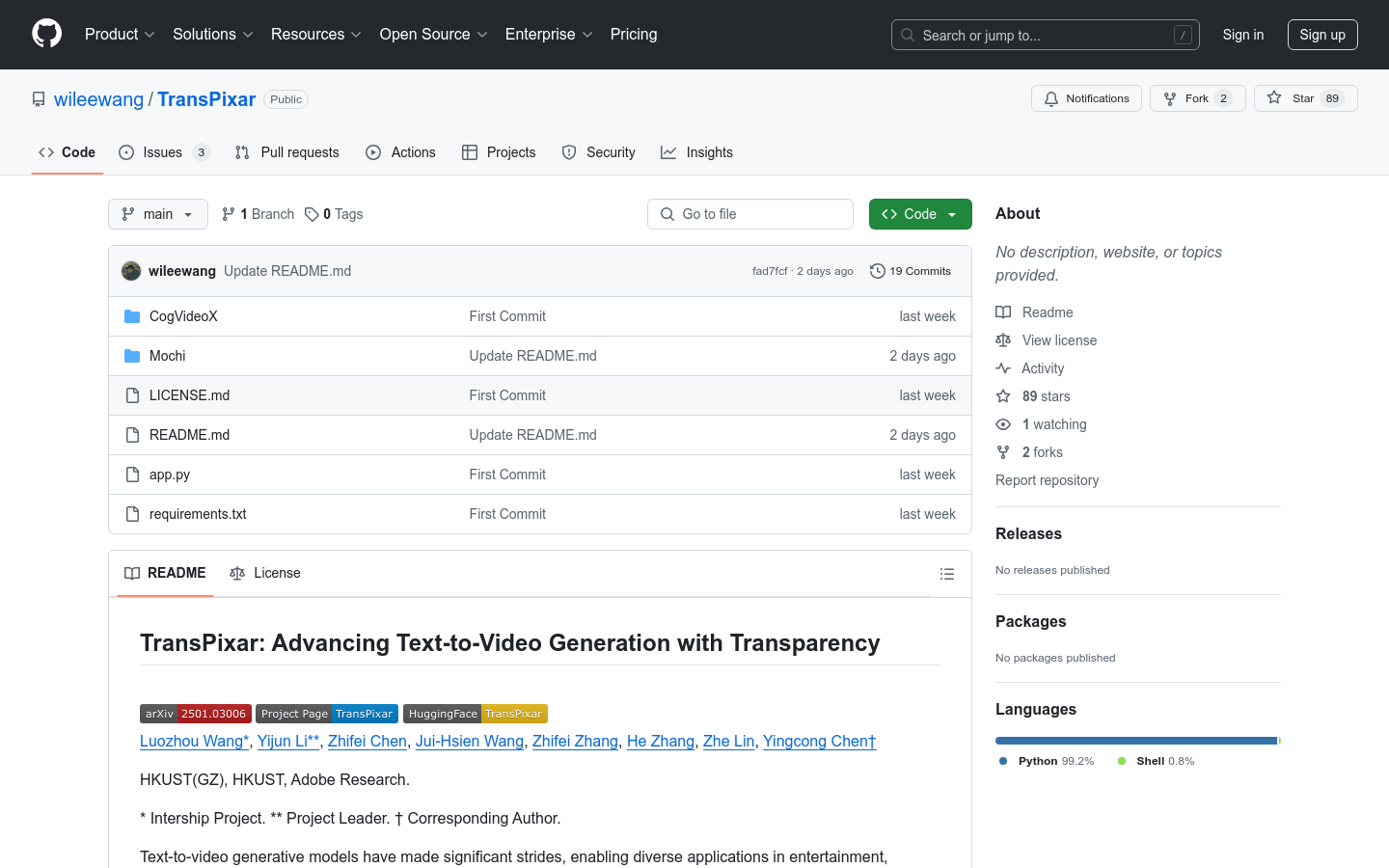Viewport: 1389px width, 868px height.
Task: Open author link Zhifei Chen
Action: pos(368,741)
